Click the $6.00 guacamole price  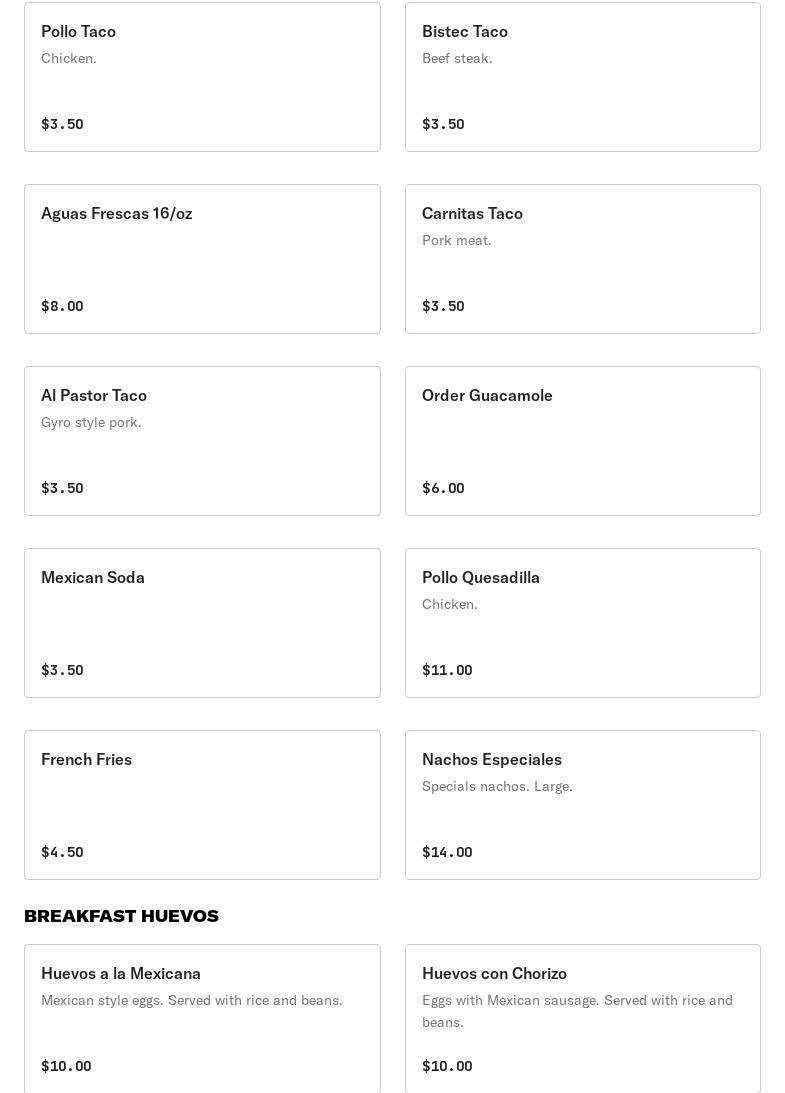click(443, 488)
